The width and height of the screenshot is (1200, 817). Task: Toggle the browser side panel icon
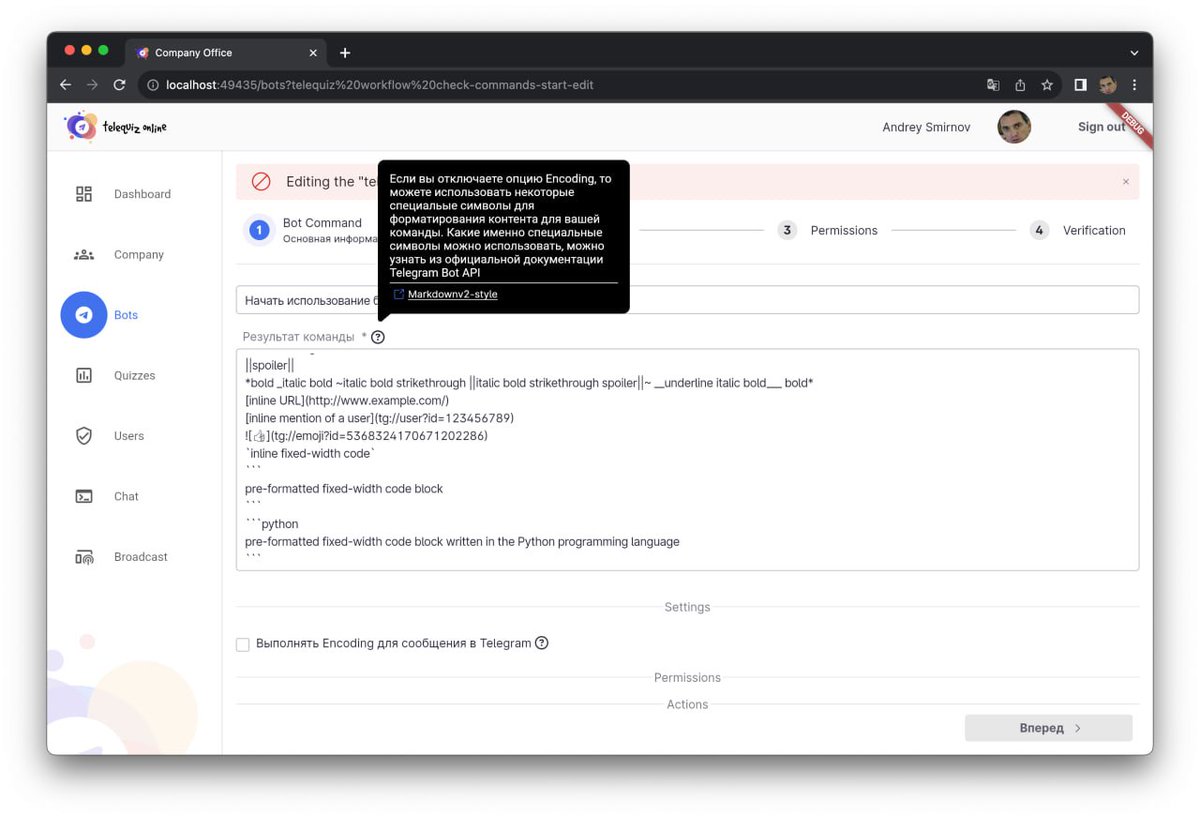(x=1080, y=85)
